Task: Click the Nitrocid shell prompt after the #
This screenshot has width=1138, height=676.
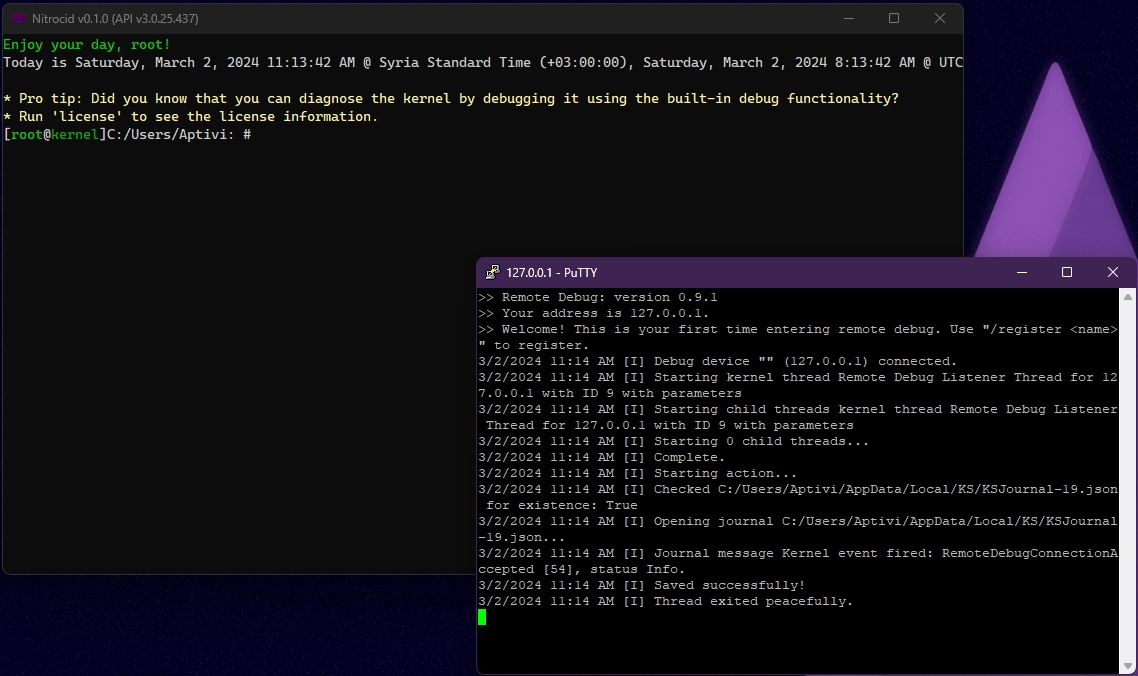Action: (x=258, y=134)
